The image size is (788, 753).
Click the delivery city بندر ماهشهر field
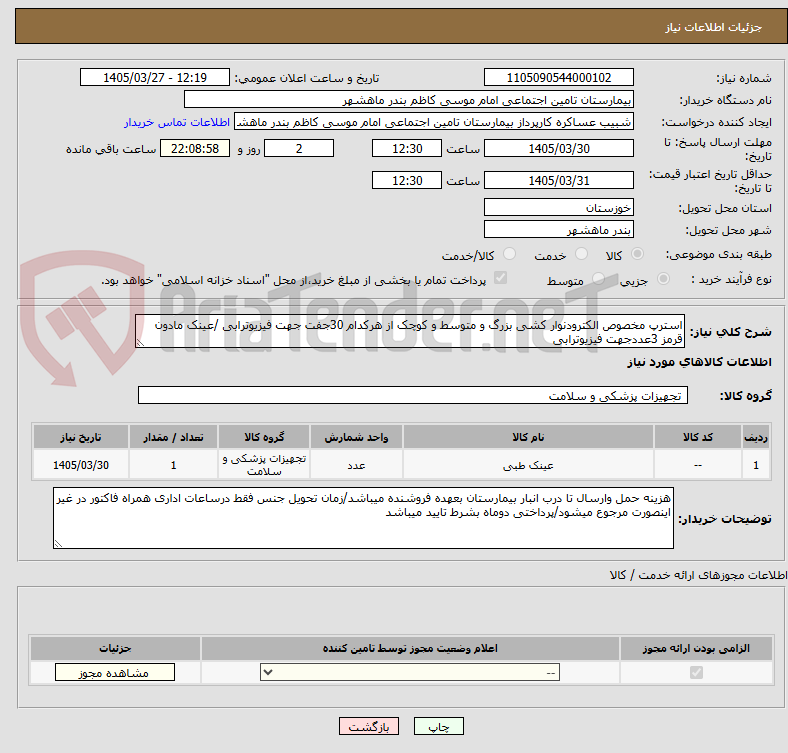coord(559,229)
